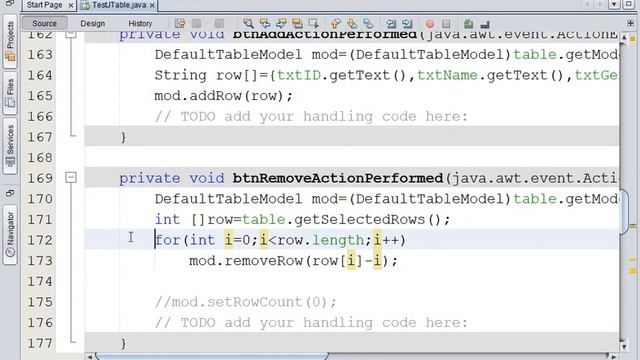Click the editor split icon at toolbar's right end
640x360 pixels.
coord(630,23)
